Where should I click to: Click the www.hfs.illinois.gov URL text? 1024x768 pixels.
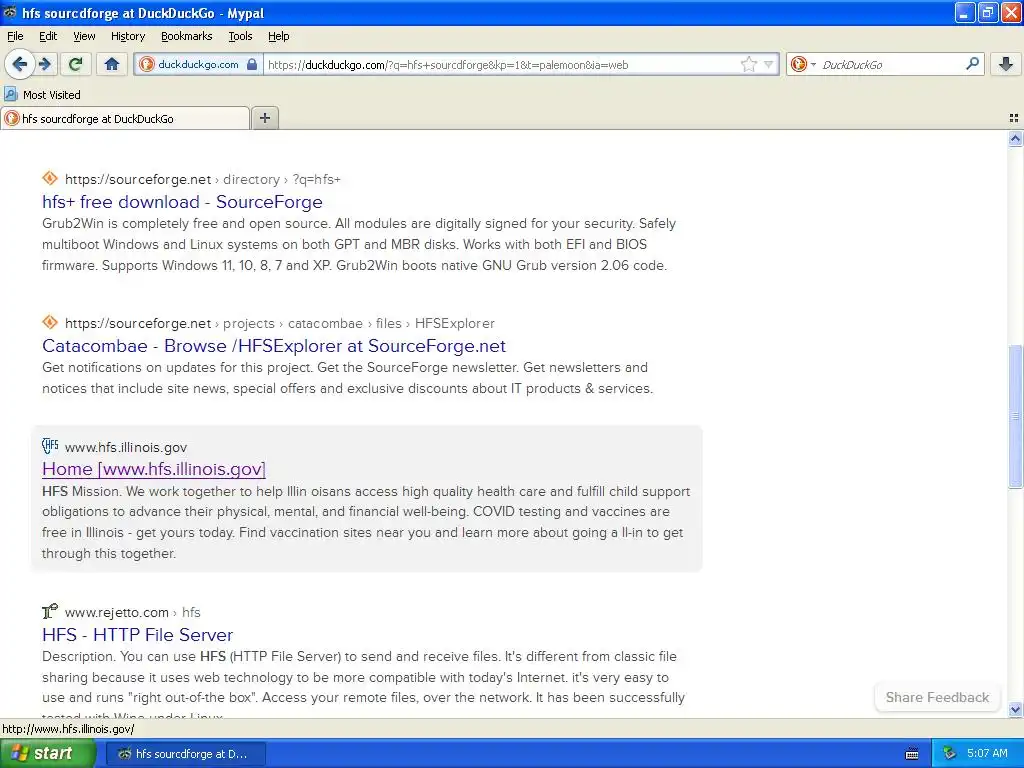click(x=126, y=447)
